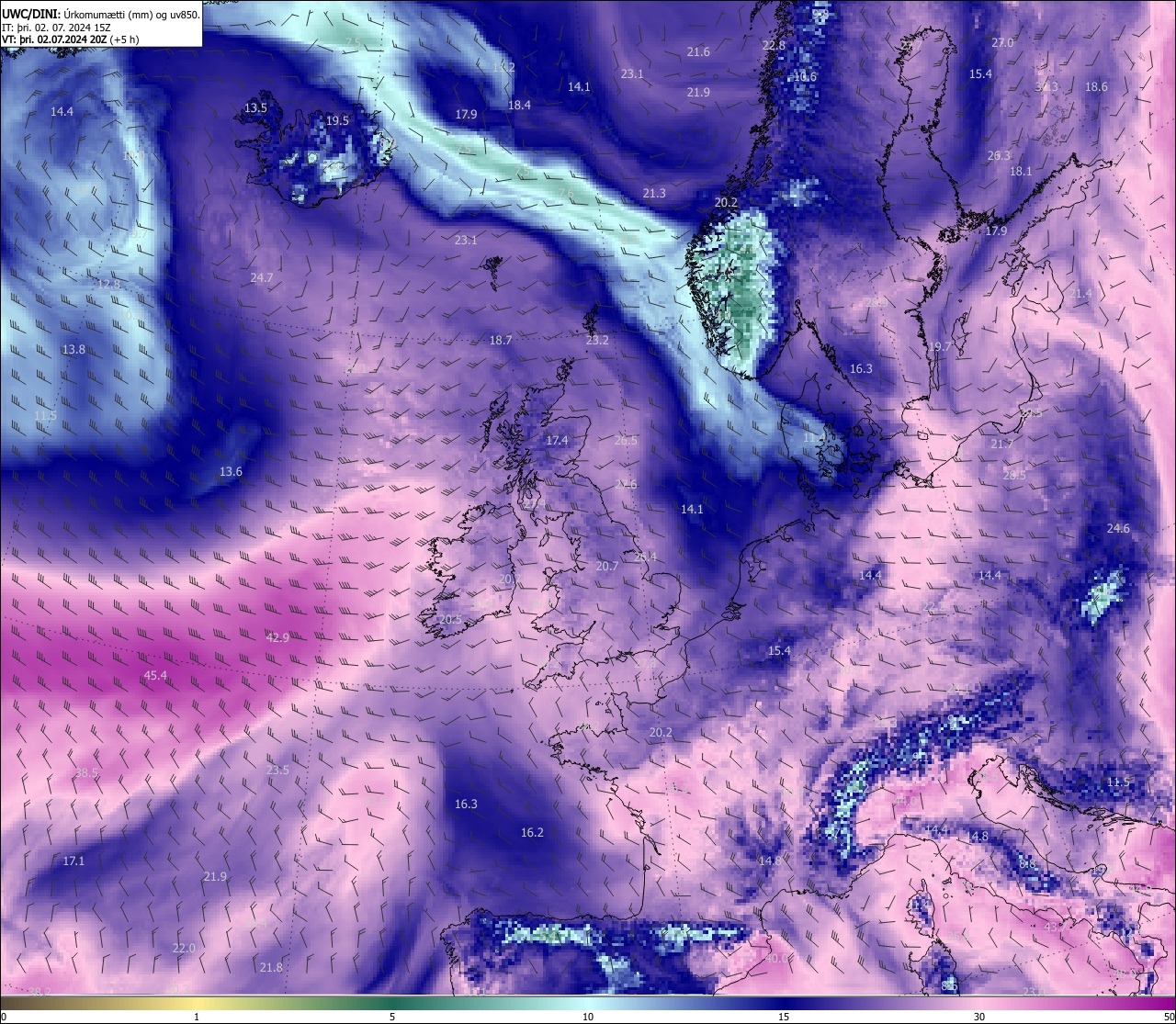Click the 21.3 value label

point(654,193)
